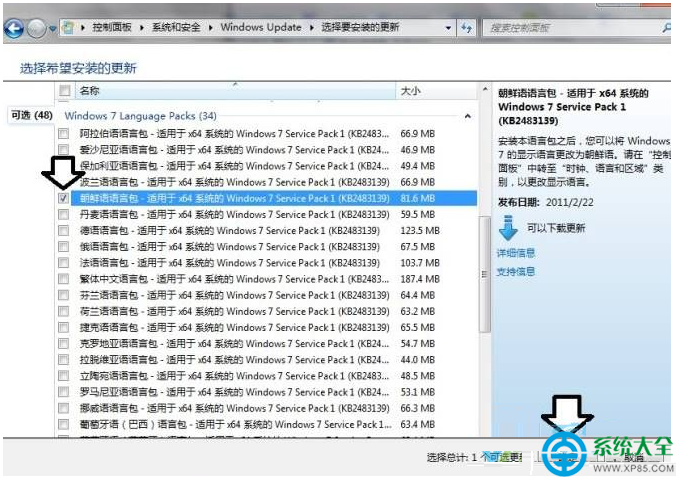Toggle the select-all checkbox in header
This screenshot has height=479, width=676.
[x=65, y=91]
